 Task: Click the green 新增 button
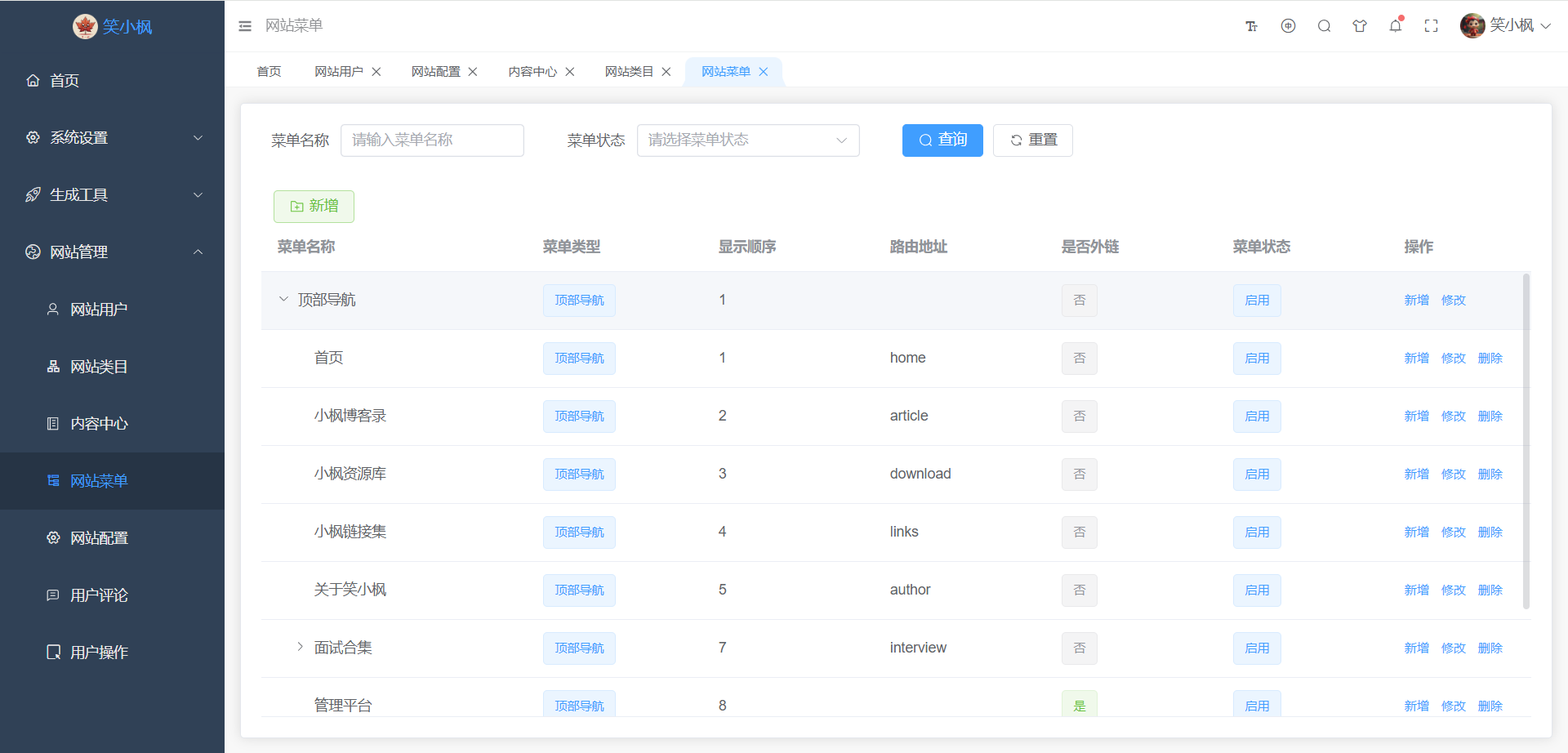tap(314, 207)
